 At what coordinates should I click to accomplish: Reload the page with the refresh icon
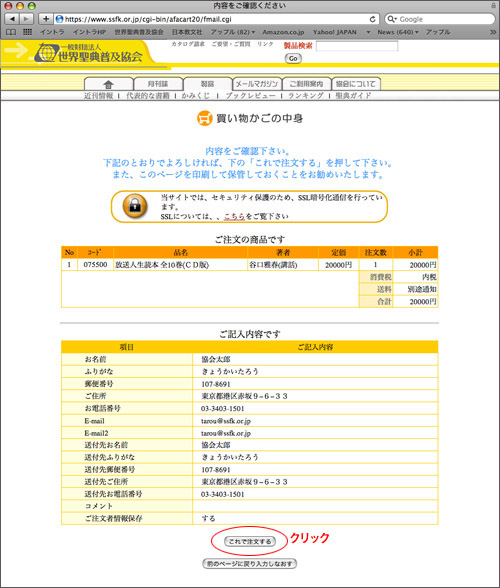pos(372,19)
